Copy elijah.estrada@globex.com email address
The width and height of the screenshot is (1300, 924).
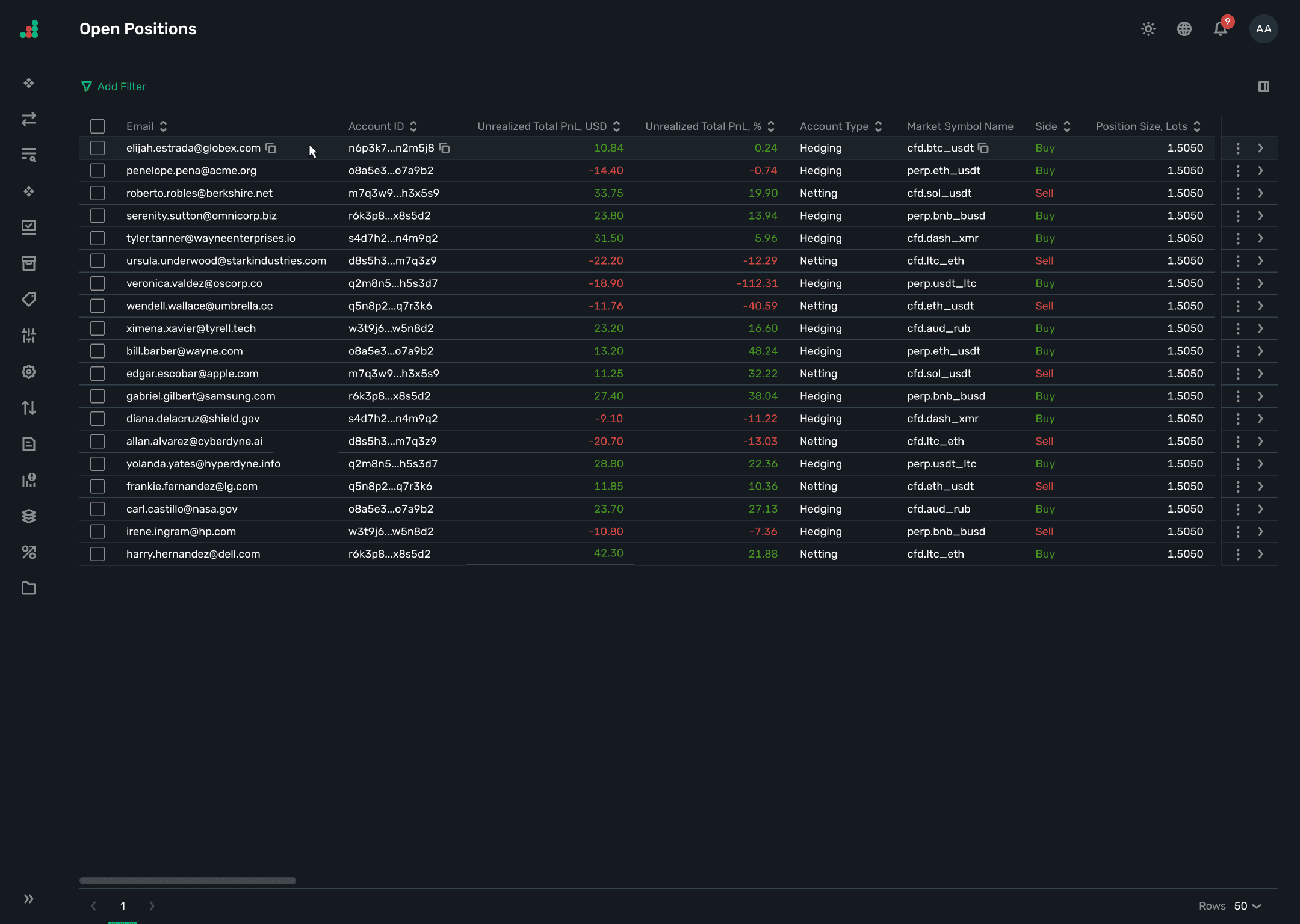[271, 148]
